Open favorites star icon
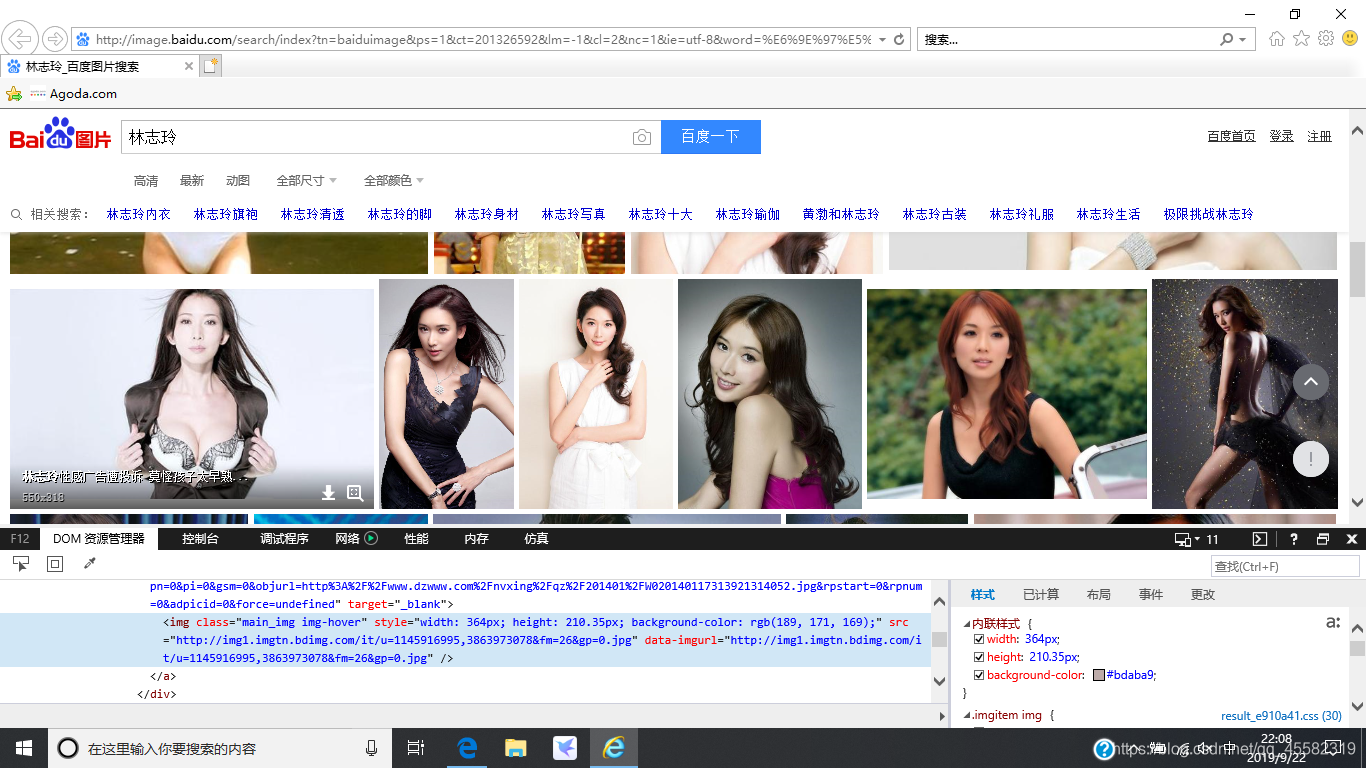Viewport: 1366px width, 768px height. 1301,39
